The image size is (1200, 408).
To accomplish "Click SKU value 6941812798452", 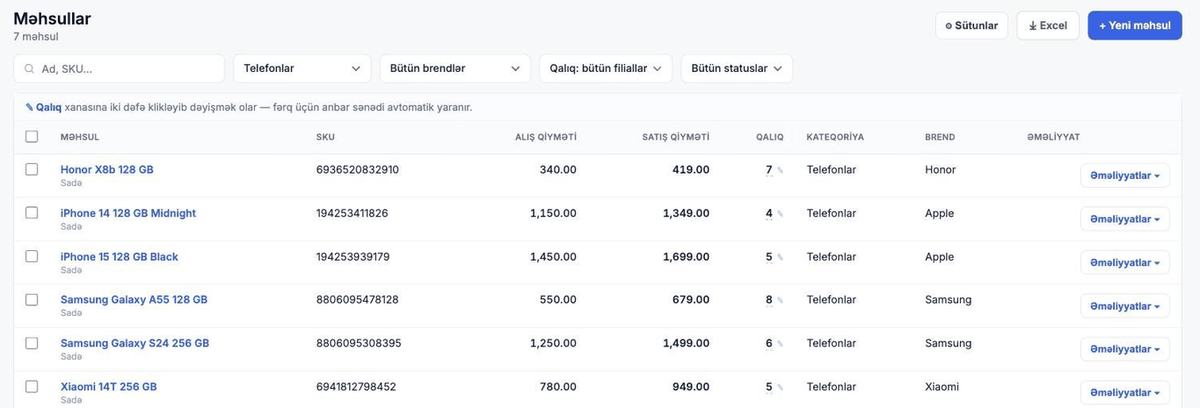I will click(356, 387).
